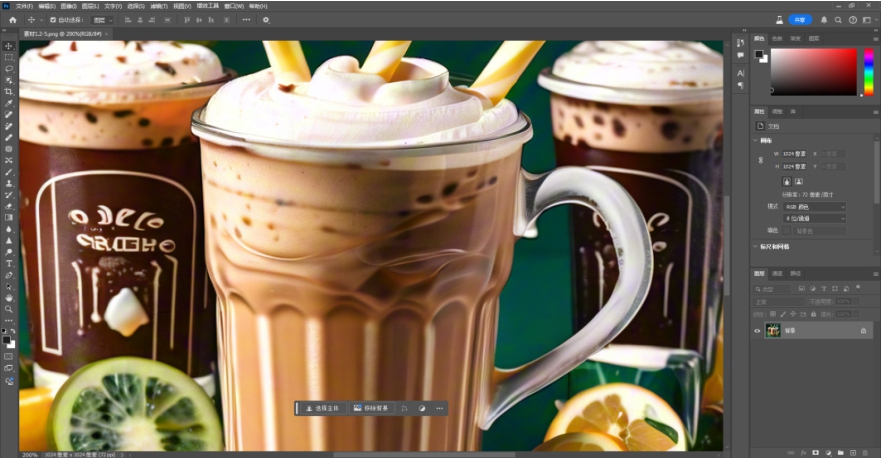Switch to the 通道 tab
The height and width of the screenshot is (458, 881).
(x=777, y=273)
